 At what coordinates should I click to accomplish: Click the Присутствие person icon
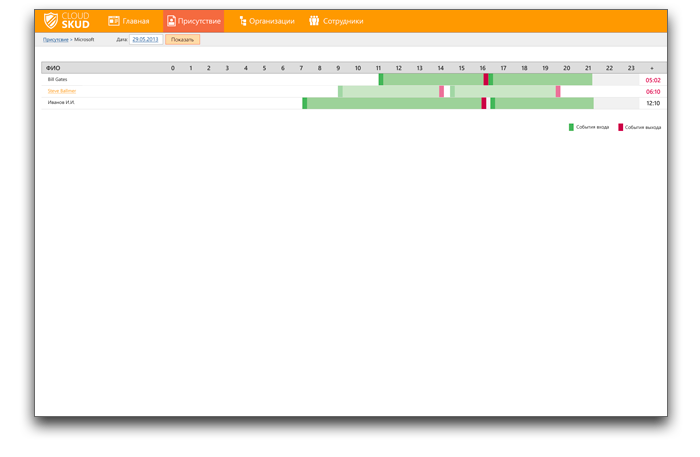171,20
